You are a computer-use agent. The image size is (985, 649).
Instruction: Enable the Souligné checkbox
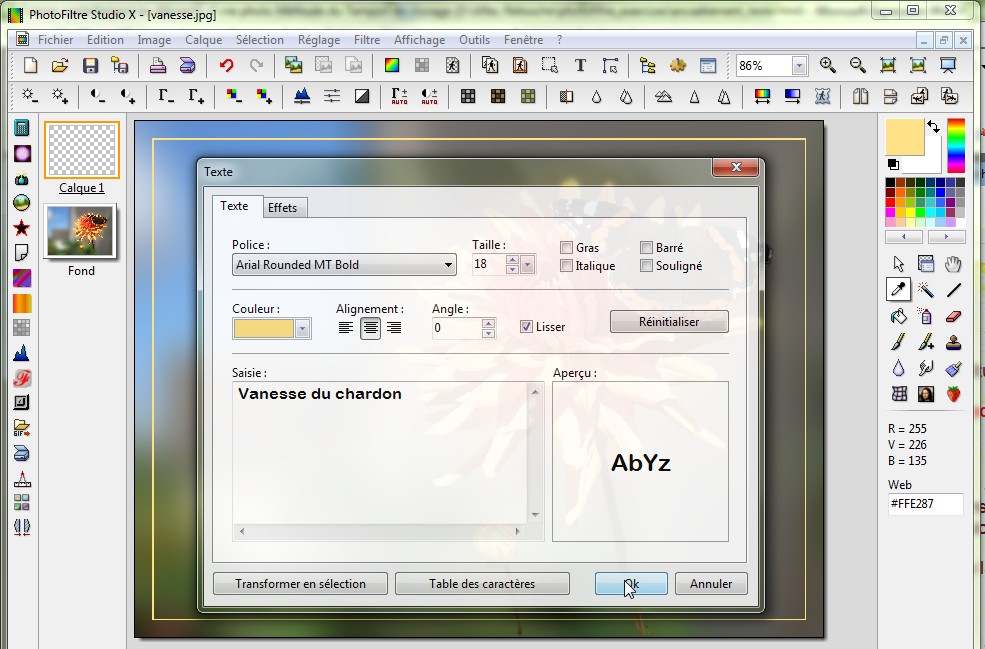[x=646, y=266]
